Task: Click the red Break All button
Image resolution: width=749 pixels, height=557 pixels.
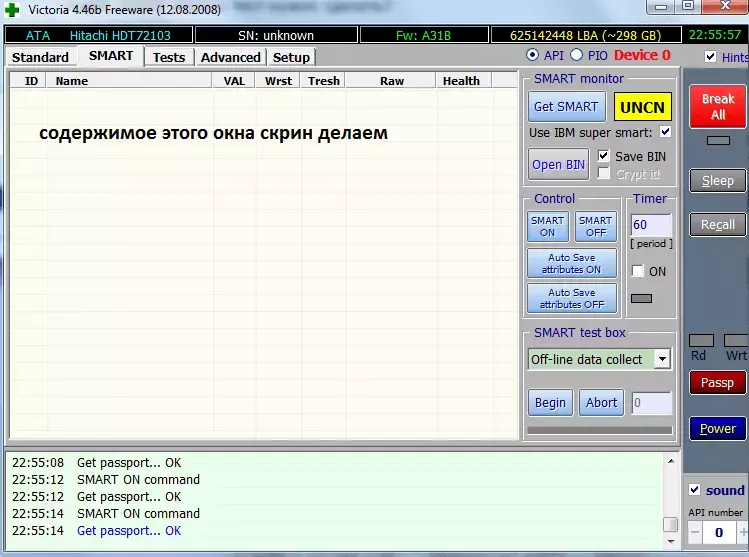Action: coord(717,107)
